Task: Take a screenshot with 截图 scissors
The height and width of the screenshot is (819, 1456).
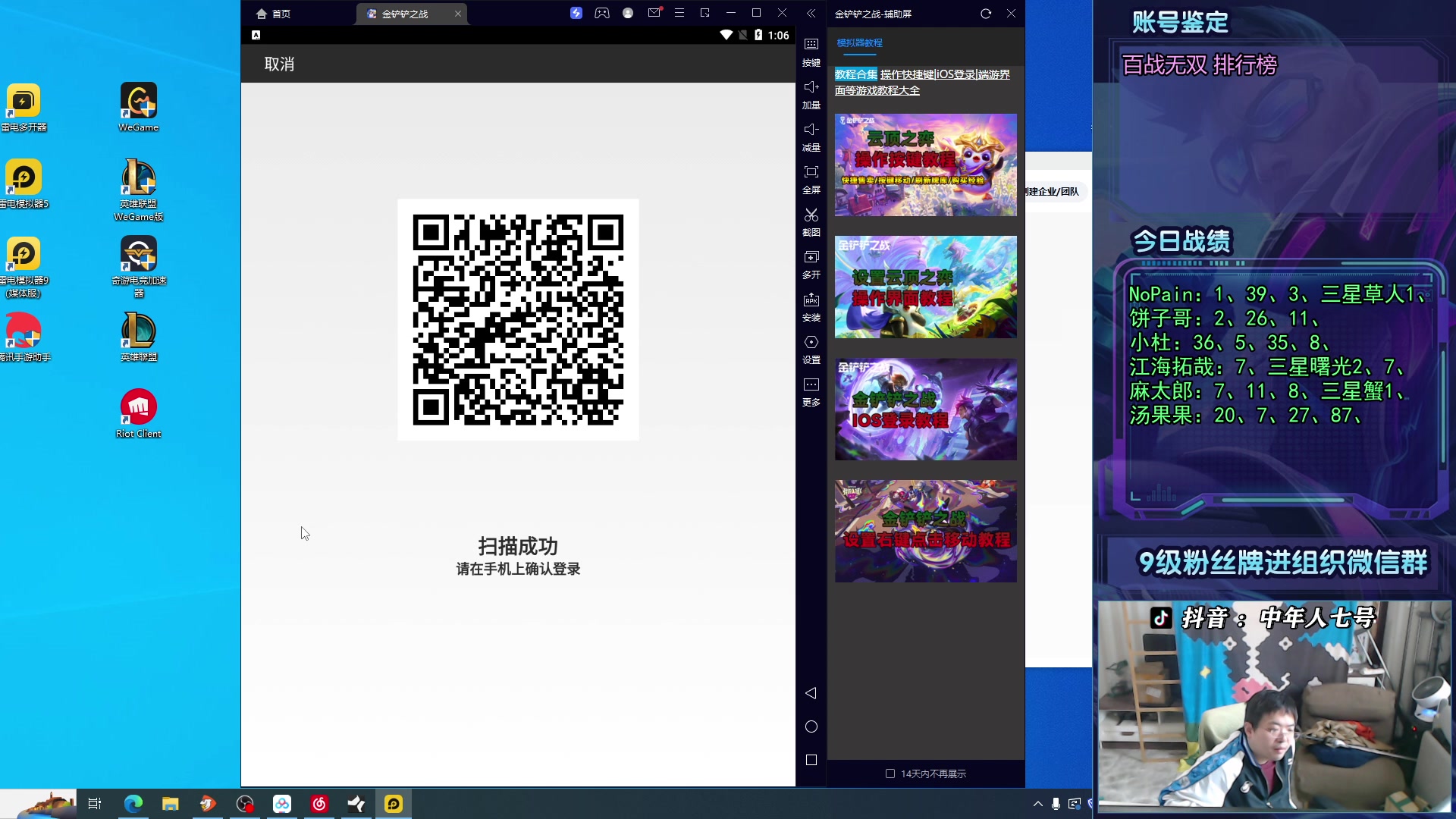Action: [811, 222]
